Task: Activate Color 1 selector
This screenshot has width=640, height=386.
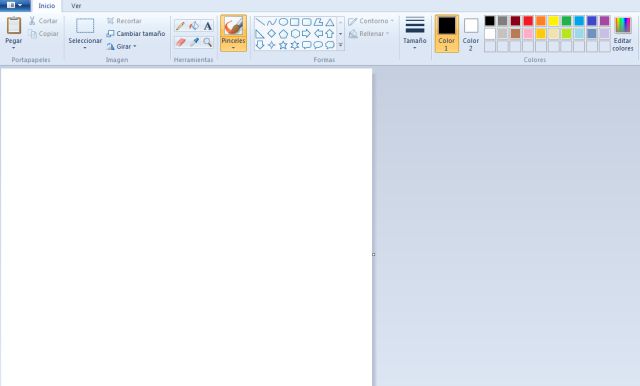Action: (x=447, y=34)
